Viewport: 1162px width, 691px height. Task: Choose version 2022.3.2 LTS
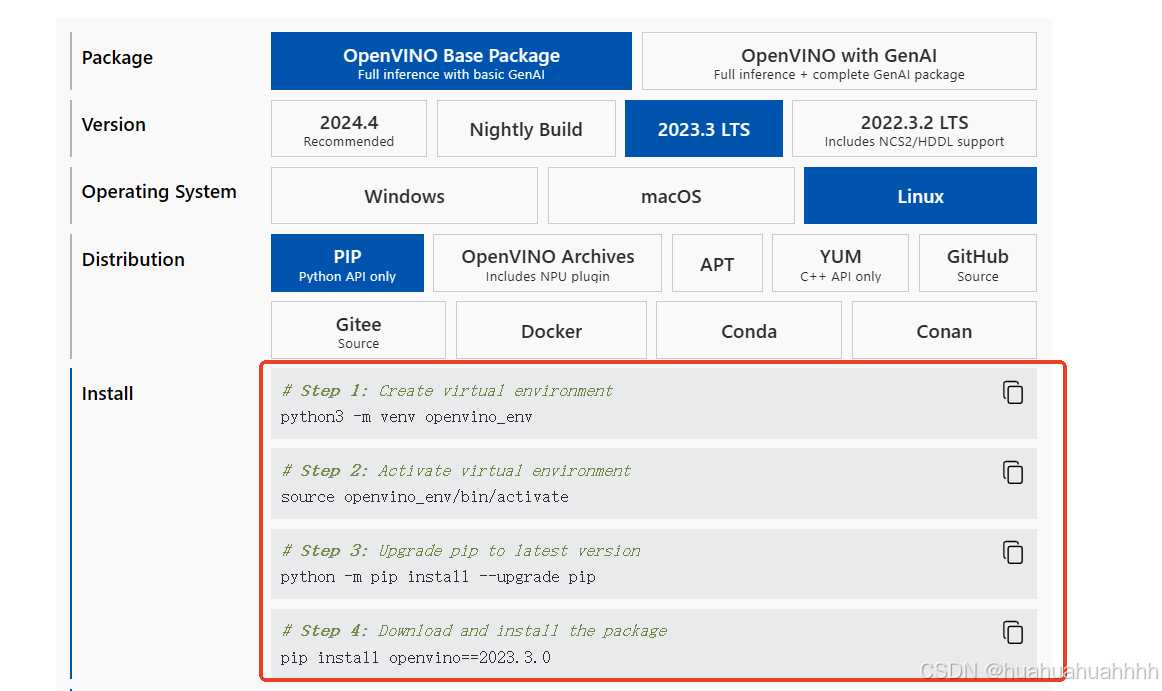914,128
